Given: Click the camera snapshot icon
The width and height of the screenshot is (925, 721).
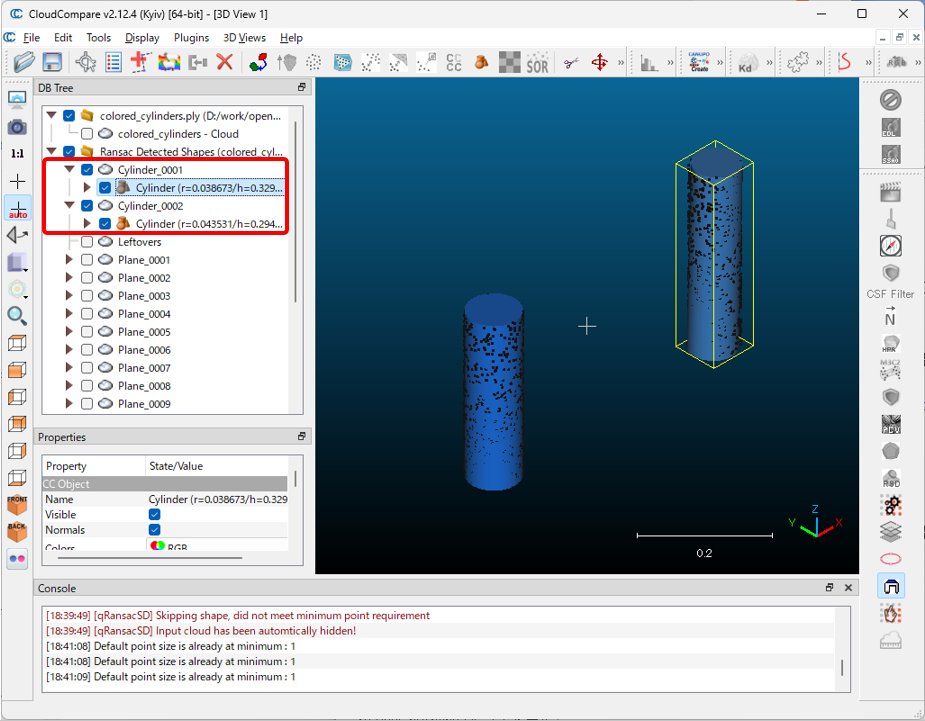Looking at the screenshot, I should tap(17, 127).
